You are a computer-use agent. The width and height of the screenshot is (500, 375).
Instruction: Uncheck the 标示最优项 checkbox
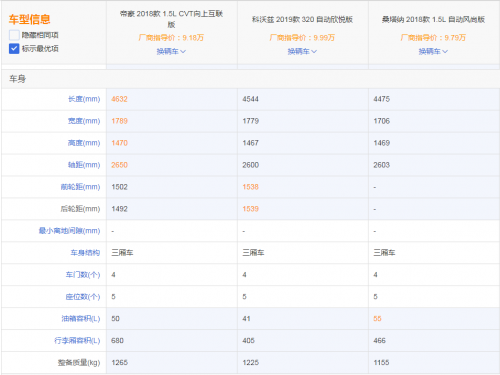[x=14, y=49]
